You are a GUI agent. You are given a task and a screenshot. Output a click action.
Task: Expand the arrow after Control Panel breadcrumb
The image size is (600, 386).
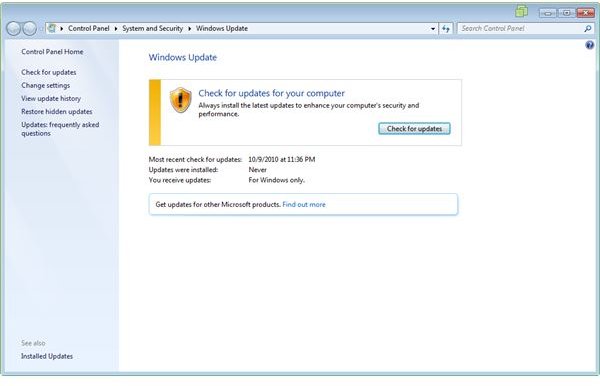[x=116, y=29]
